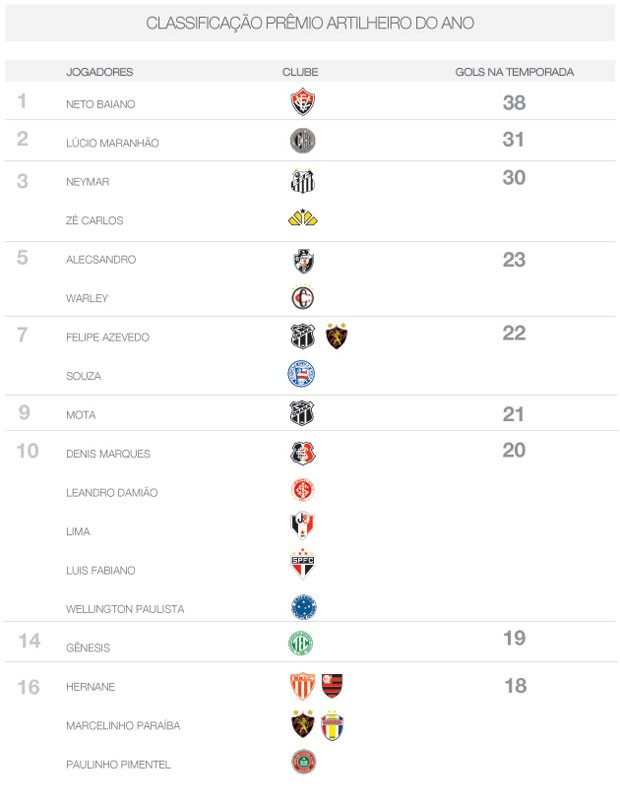Select the Santos crest next to Neymar
The width and height of the screenshot is (620, 800).
click(x=303, y=181)
